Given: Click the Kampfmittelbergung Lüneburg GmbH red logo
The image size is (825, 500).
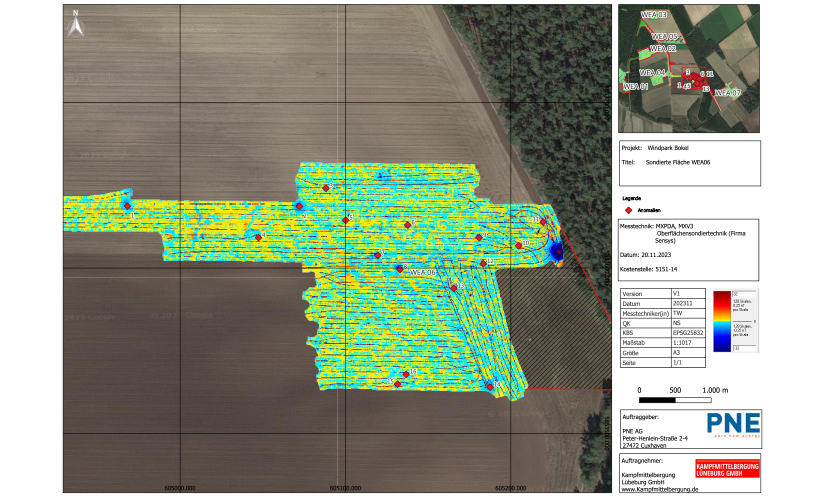Looking at the screenshot, I should (x=727, y=468).
